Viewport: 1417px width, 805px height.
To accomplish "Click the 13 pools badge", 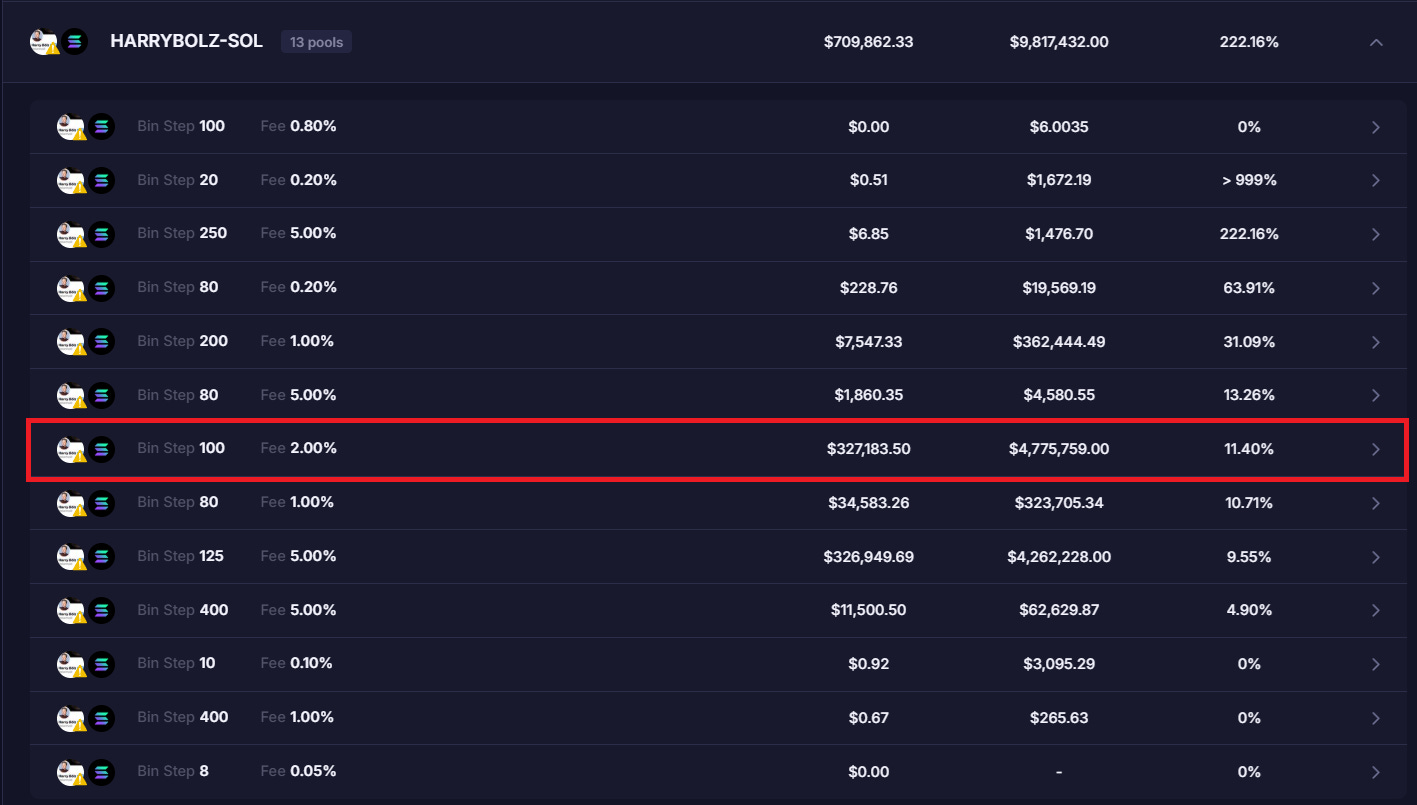I will [x=316, y=42].
